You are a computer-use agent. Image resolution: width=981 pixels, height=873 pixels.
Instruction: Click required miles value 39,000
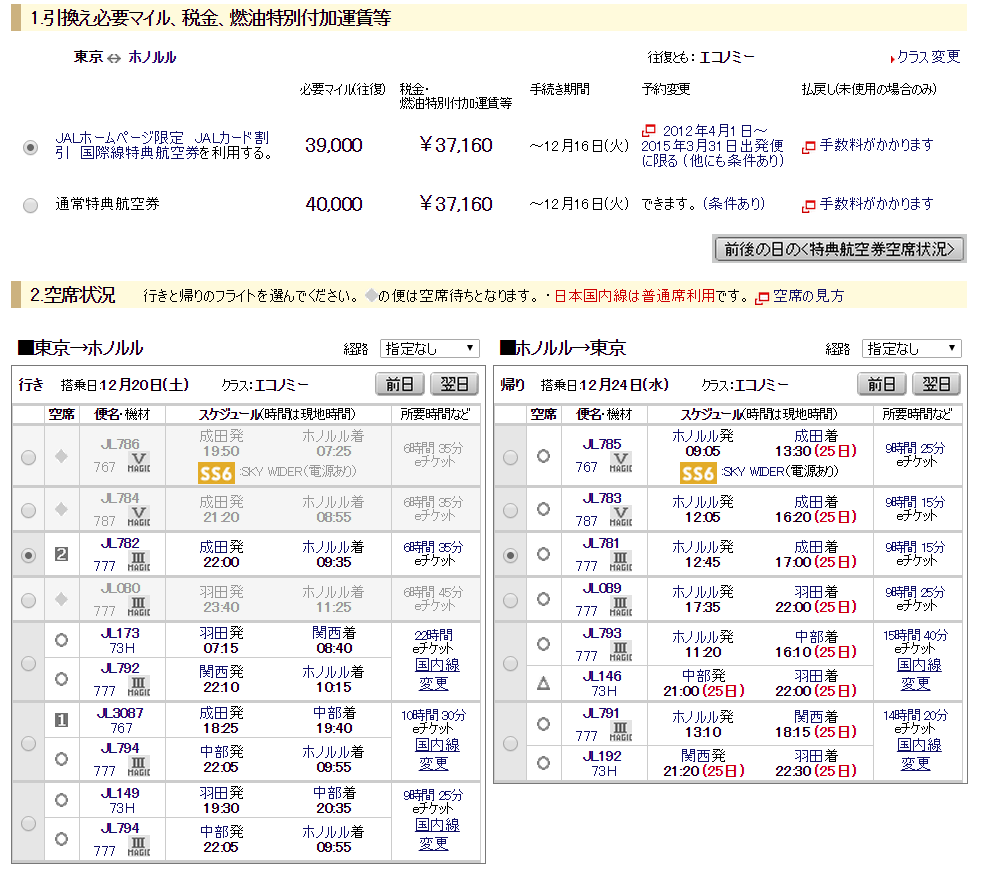click(333, 145)
